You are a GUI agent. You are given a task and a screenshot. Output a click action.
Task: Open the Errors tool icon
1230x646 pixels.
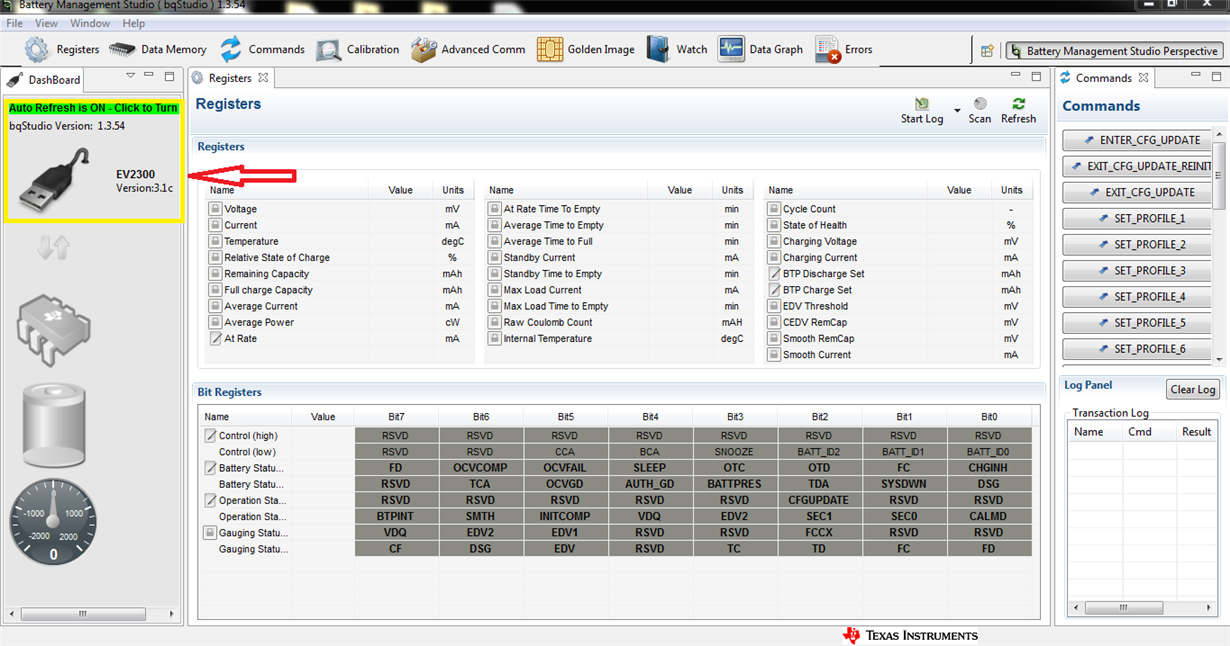point(827,50)
